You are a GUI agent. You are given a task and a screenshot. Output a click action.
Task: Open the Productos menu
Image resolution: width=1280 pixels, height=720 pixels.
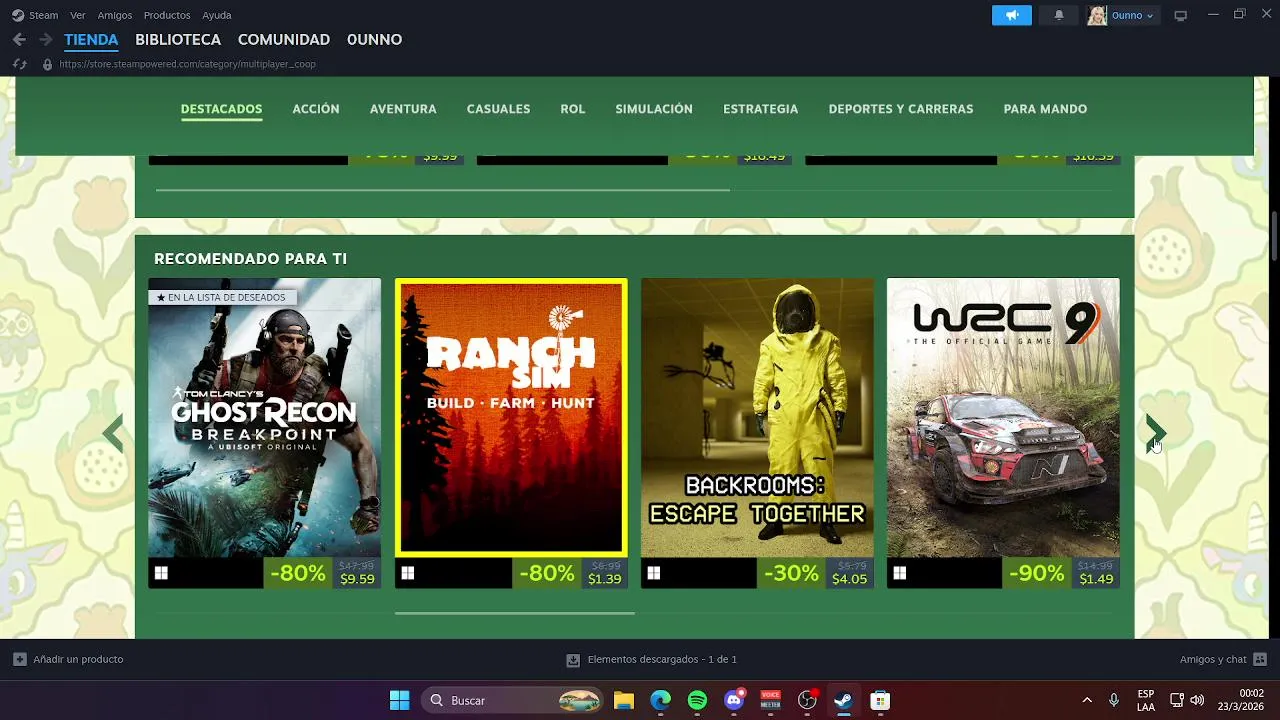pos(167,15)
